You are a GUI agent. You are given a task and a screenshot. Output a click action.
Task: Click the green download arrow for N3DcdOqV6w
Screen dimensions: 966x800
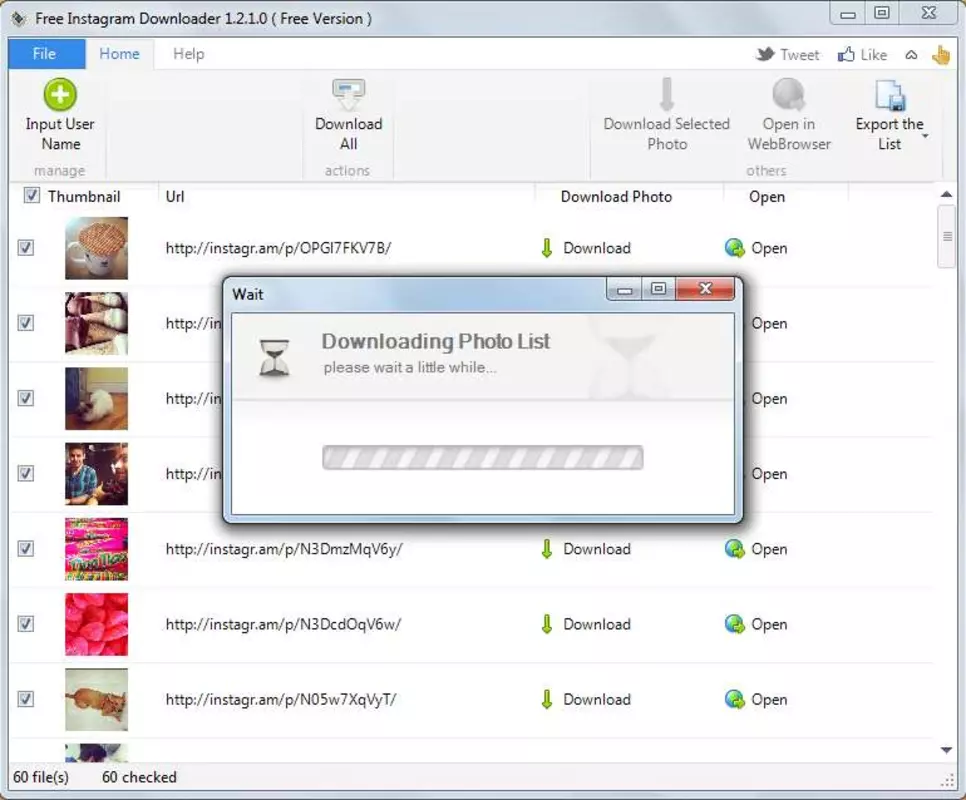point(546,624)
